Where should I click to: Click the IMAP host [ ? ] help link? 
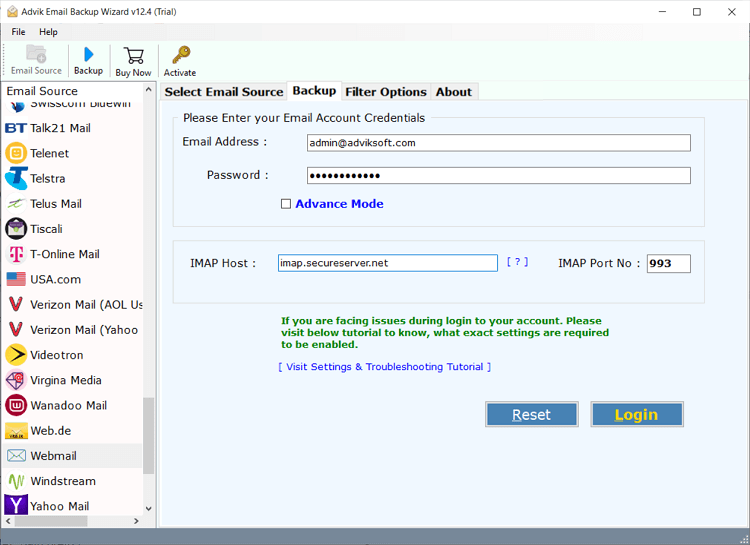pyautogui.click(x=518, y=262)
